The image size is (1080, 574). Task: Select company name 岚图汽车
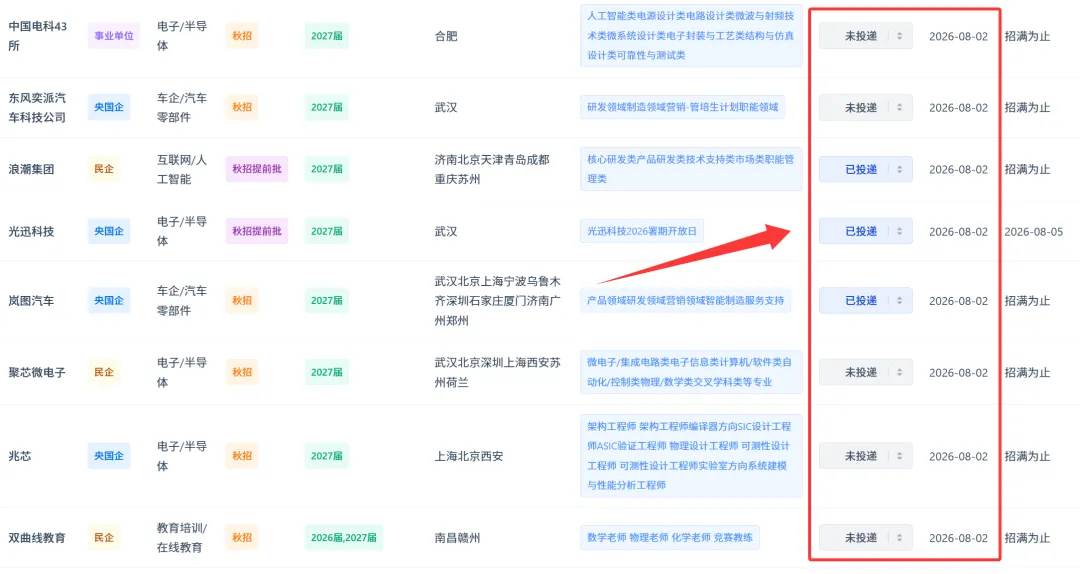point(31,300)
